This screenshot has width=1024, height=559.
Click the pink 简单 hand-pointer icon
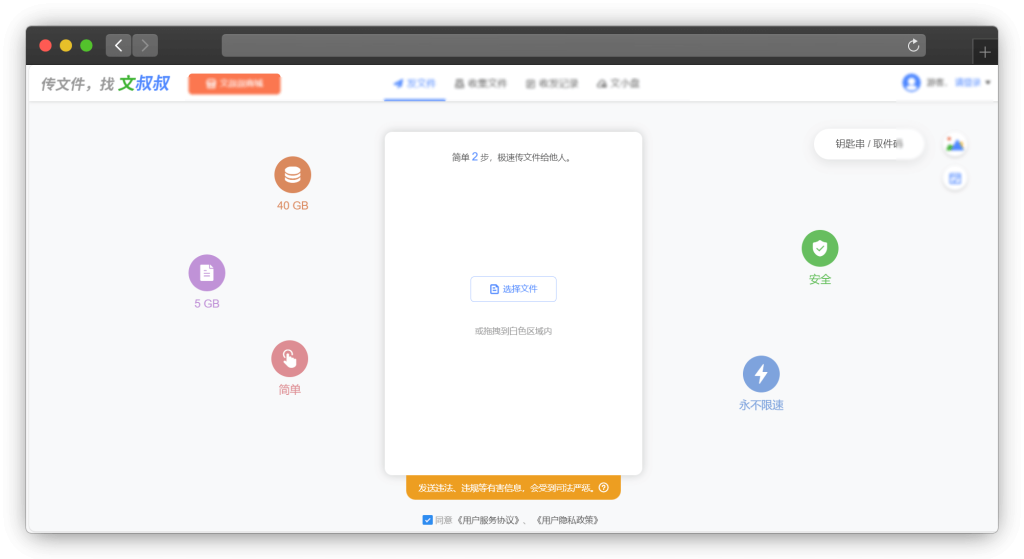click(x=289, y=359)
